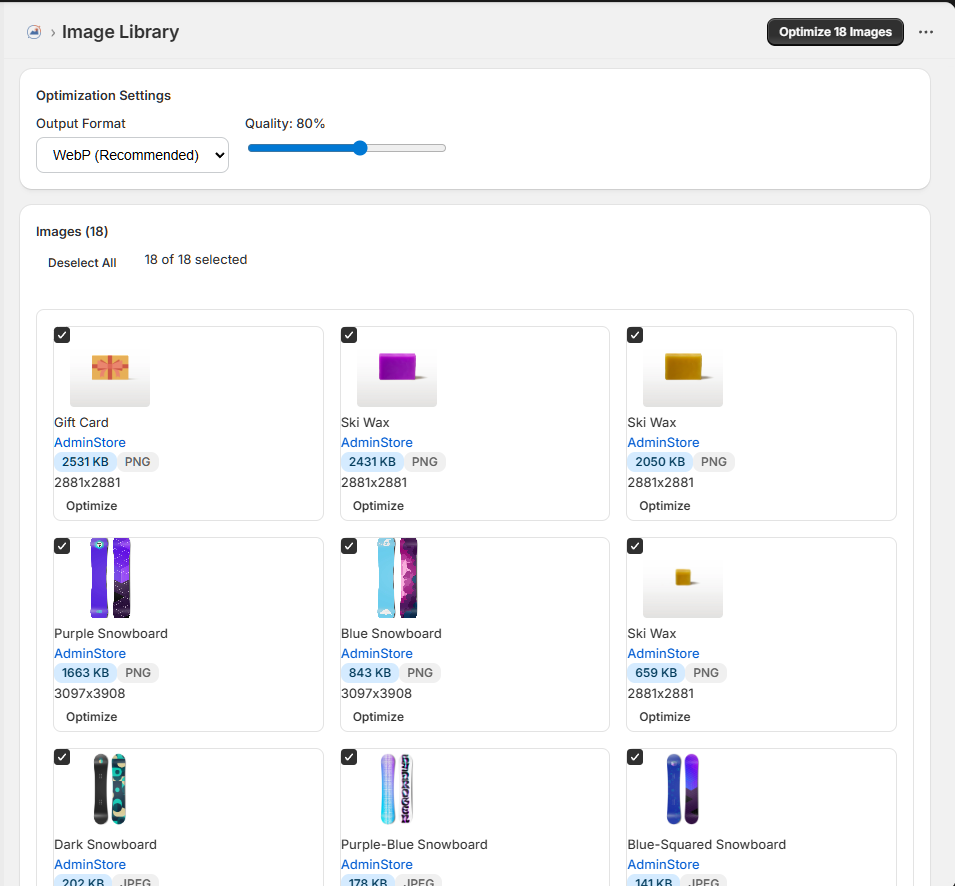The width and height of the screenshot is (955, 886).
Task: Select the Gift Card thumbnail
Action: click(110, 367)
